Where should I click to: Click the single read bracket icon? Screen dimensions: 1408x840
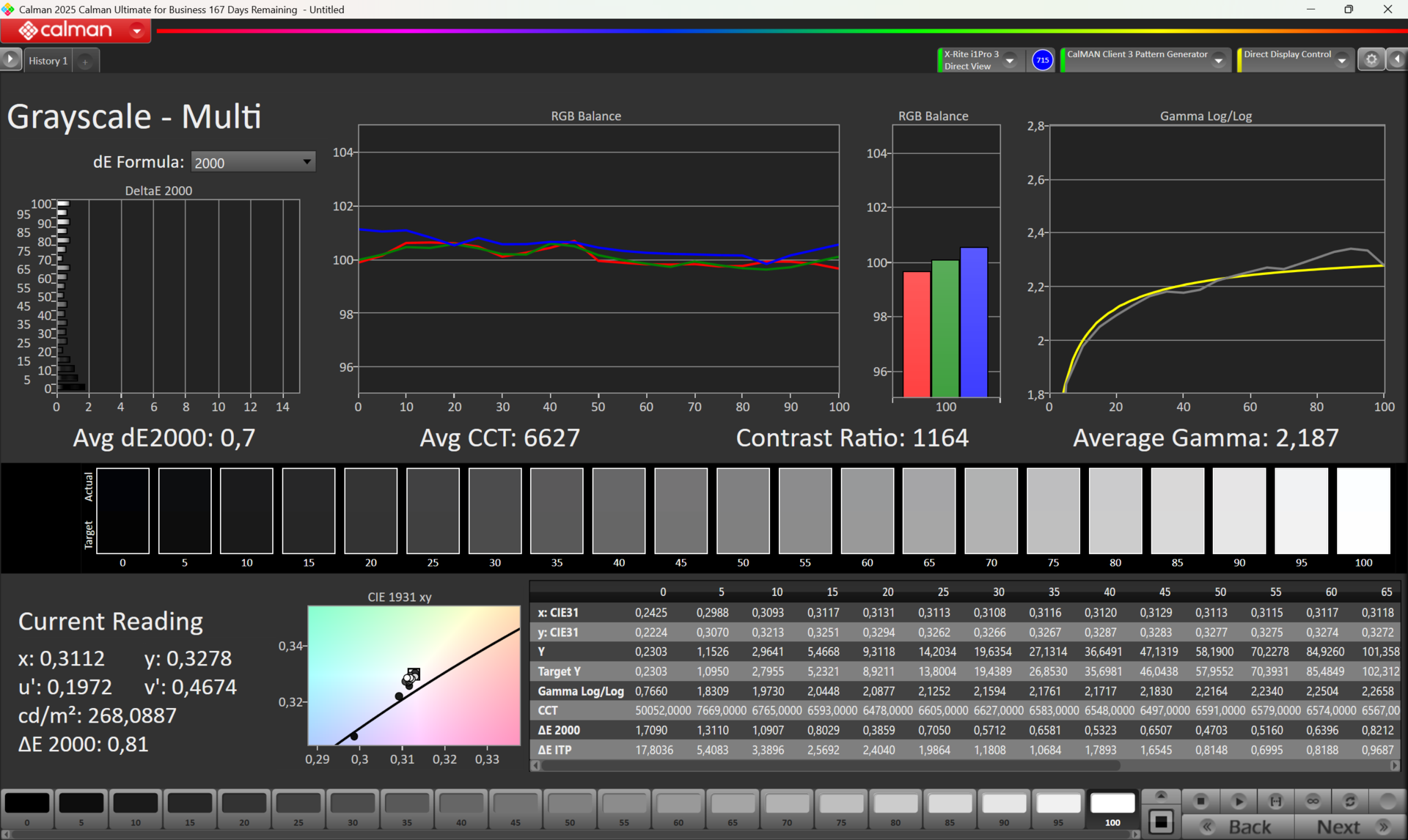[1276, 801]
